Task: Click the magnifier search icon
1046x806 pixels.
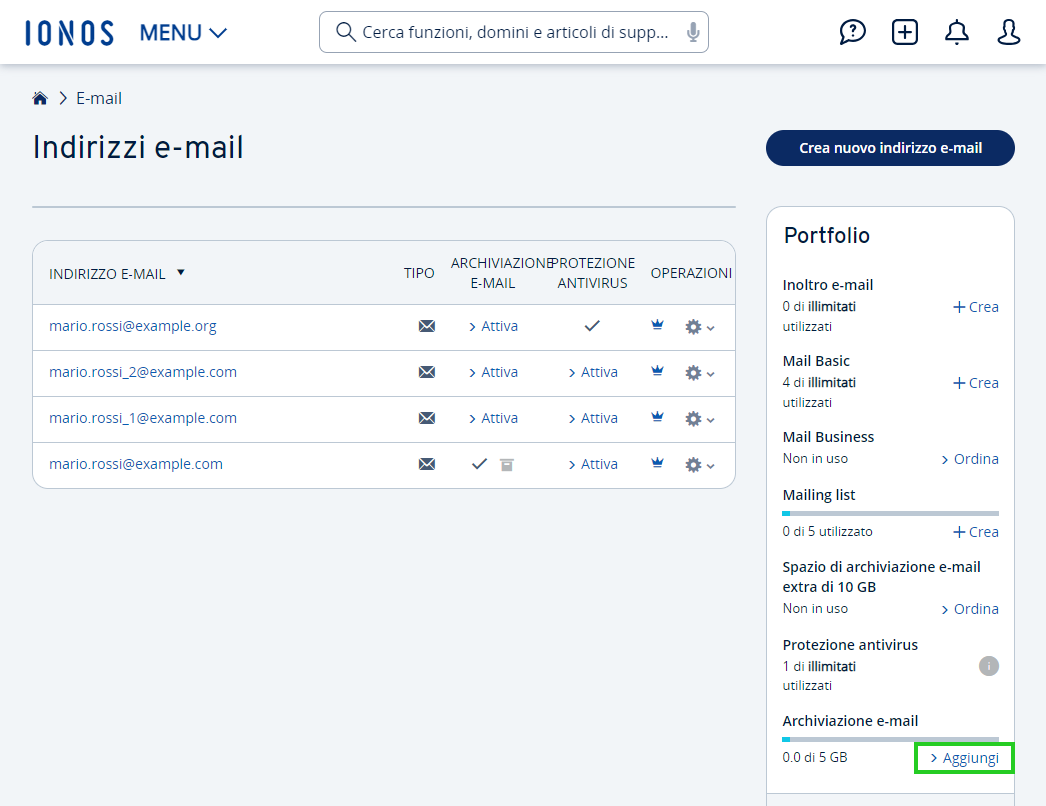Action: pos(345,32)
